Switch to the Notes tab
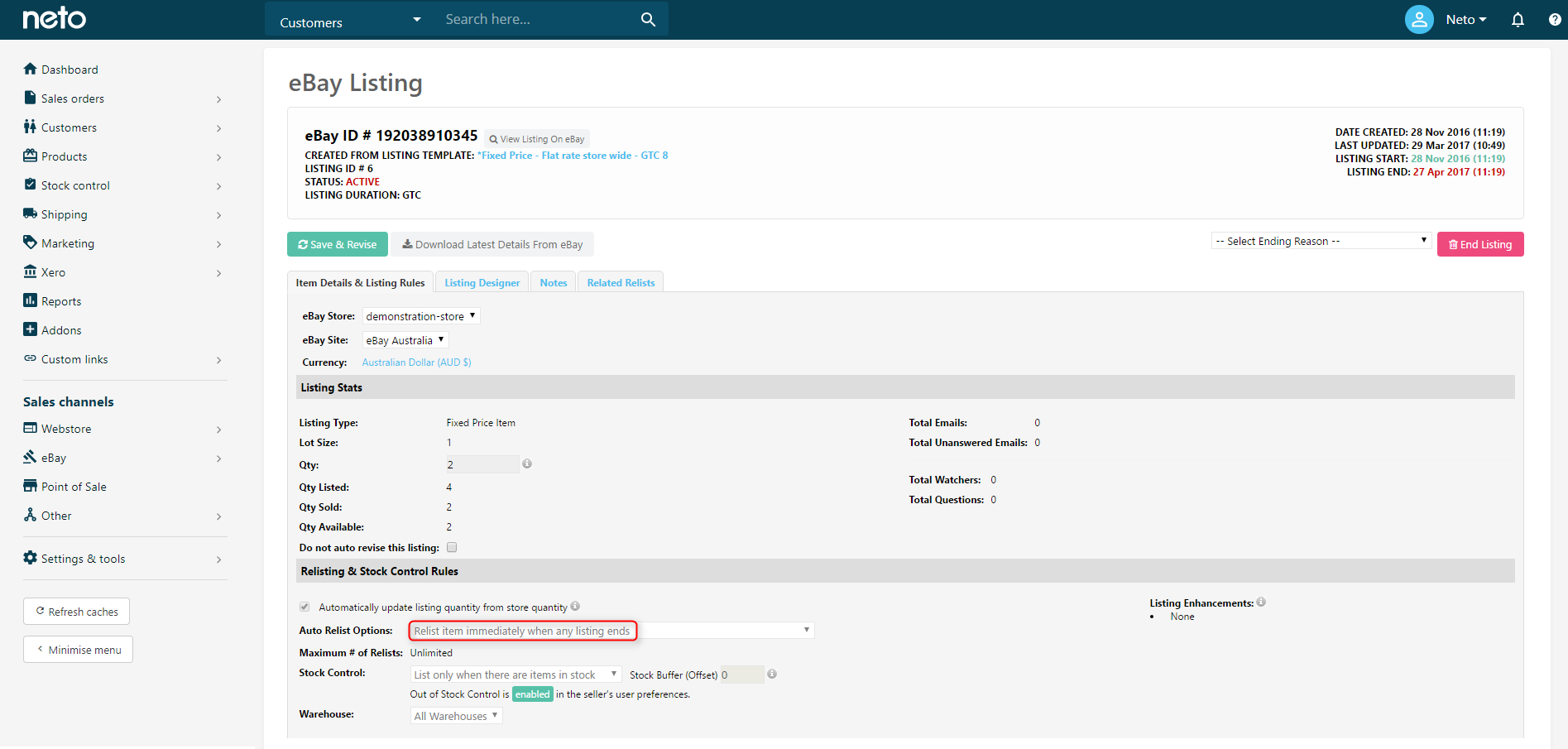 (554, 282)
